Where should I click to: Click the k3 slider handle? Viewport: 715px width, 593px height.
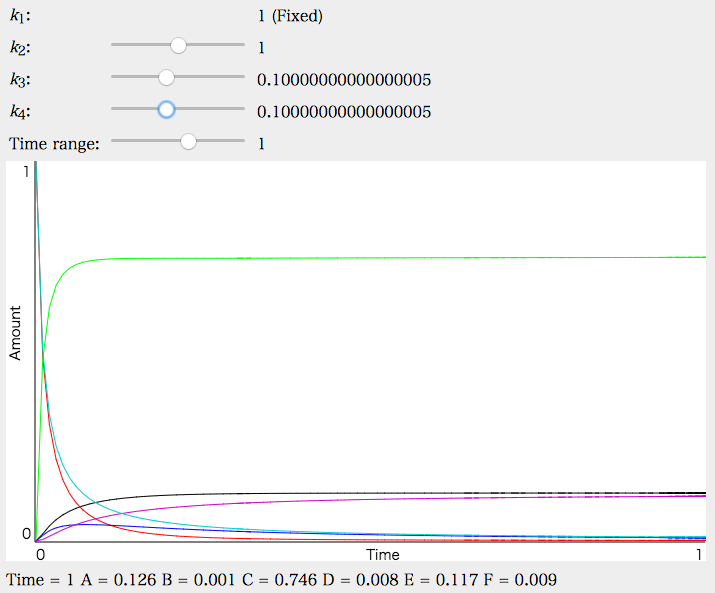pyautogui.click(x=166, y=77)
